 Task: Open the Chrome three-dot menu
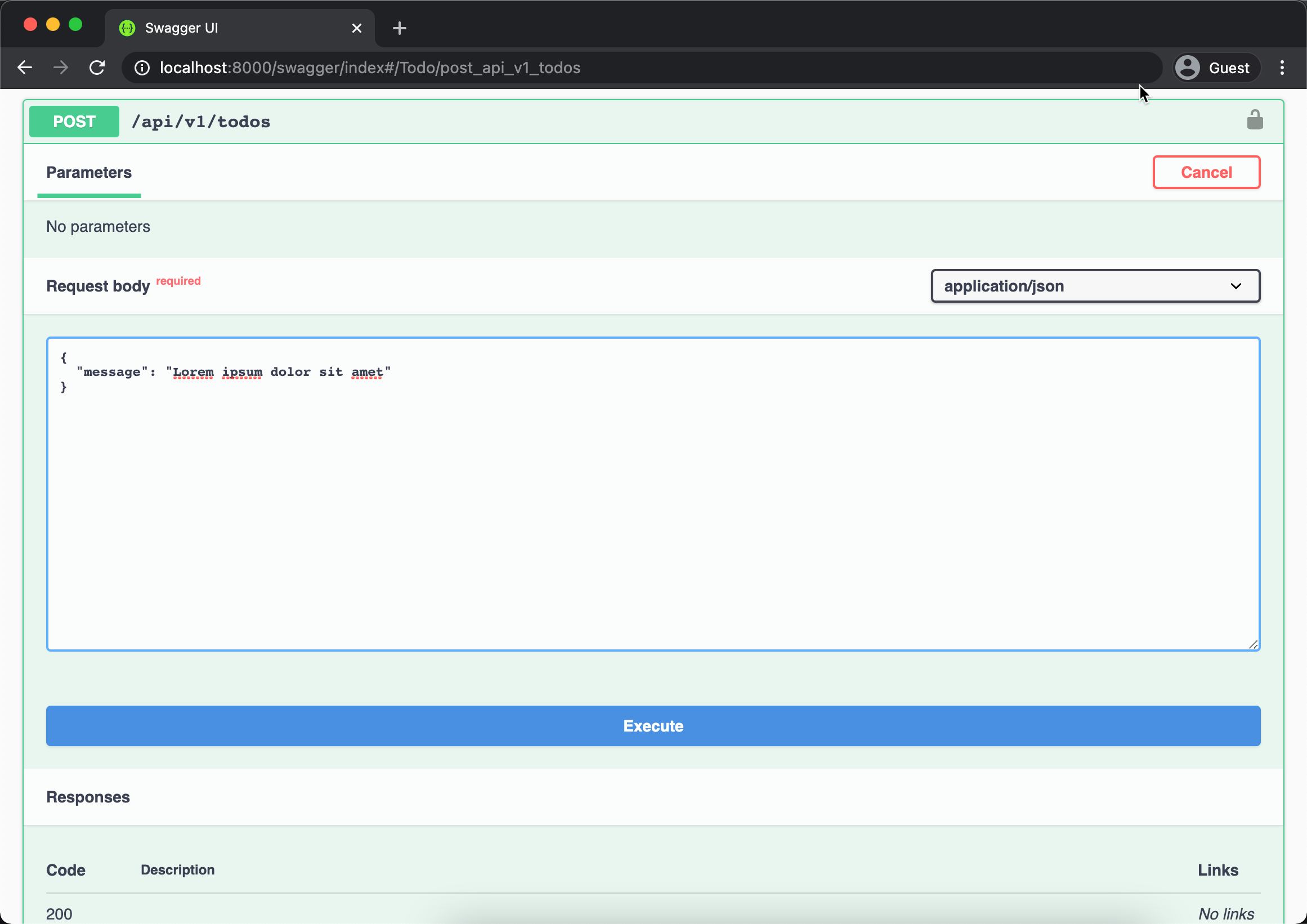pyautogui.click(x=1282, y=68)
